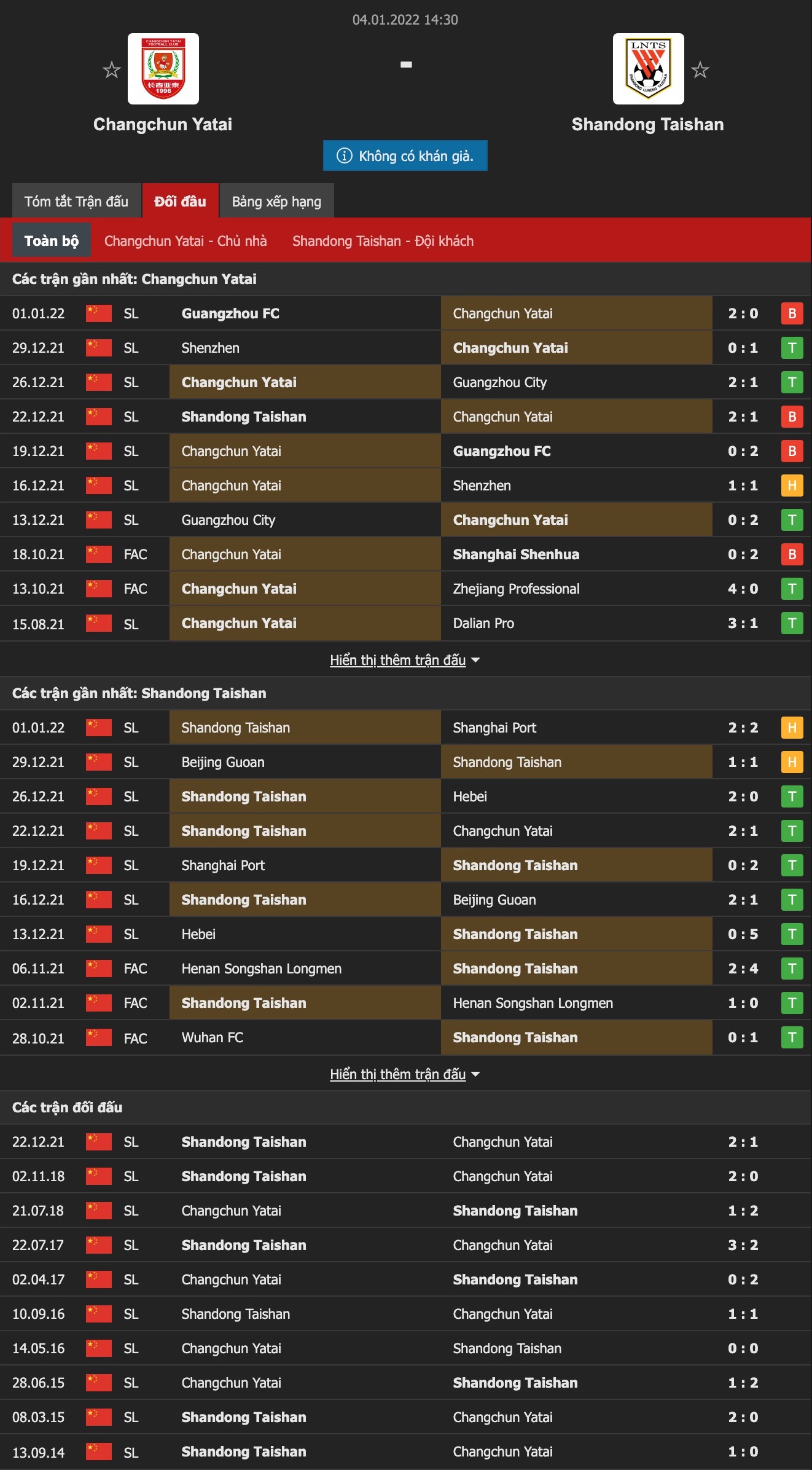The width and height of the screenshot is (812, 1470).
Task: Open the Tóm tắt Trận đấu tab
Action: [76, 201]
